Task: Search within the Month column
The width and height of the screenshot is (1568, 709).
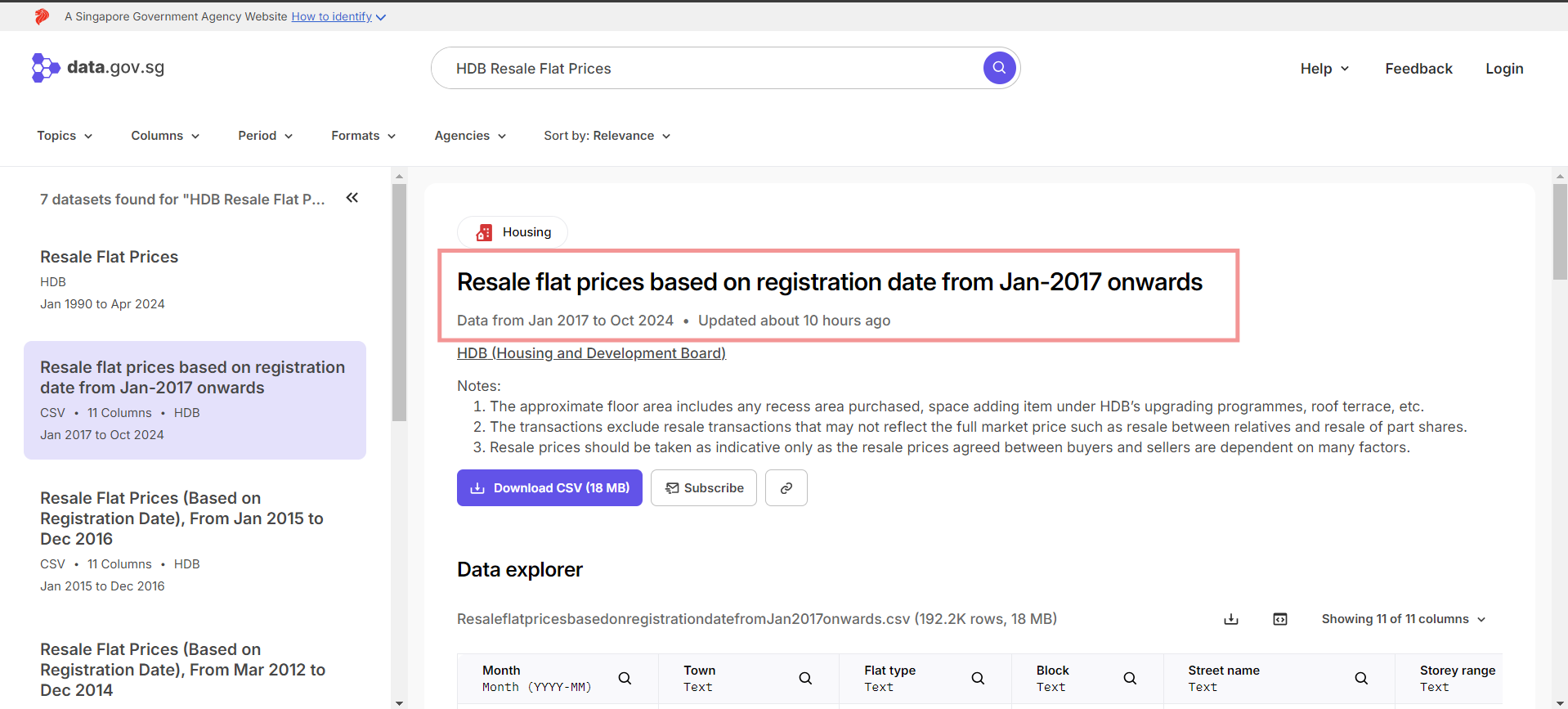Action: pos(625,678)
